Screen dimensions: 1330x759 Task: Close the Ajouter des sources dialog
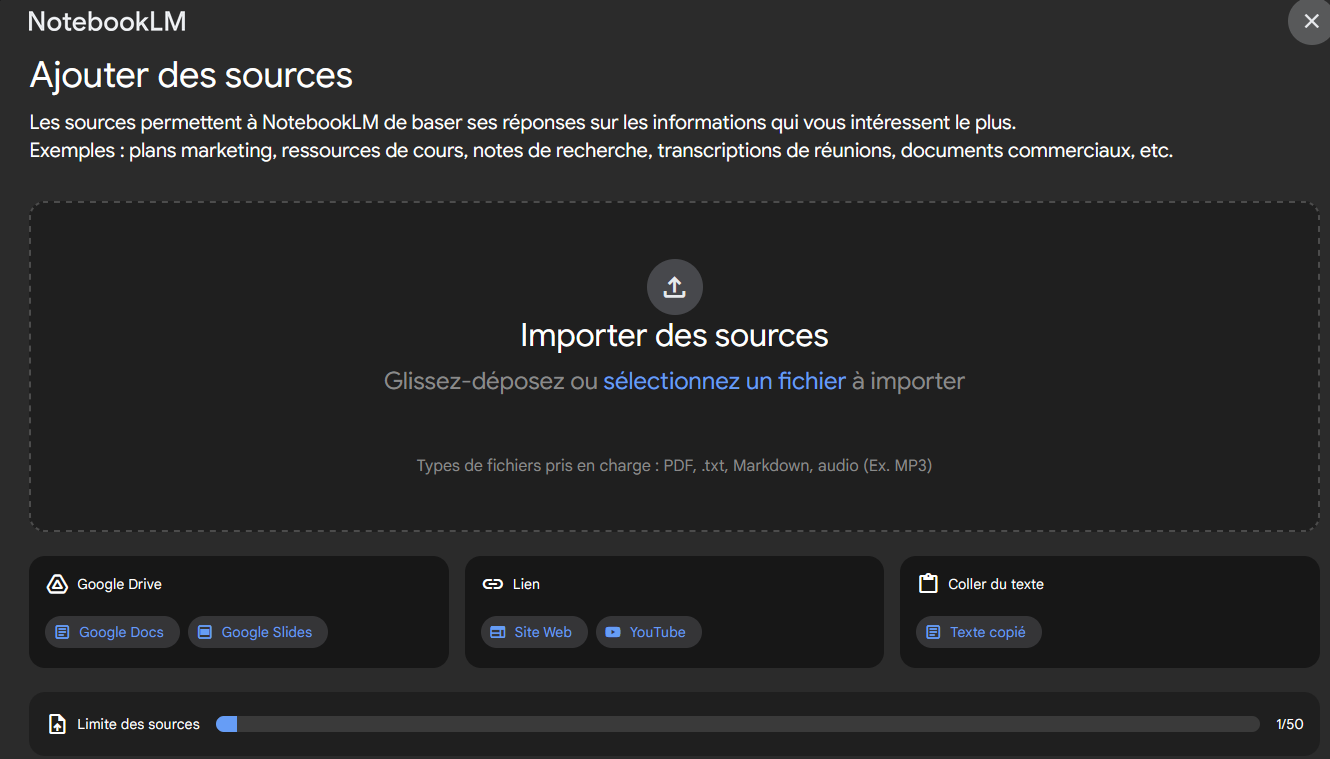point(1311,21)
